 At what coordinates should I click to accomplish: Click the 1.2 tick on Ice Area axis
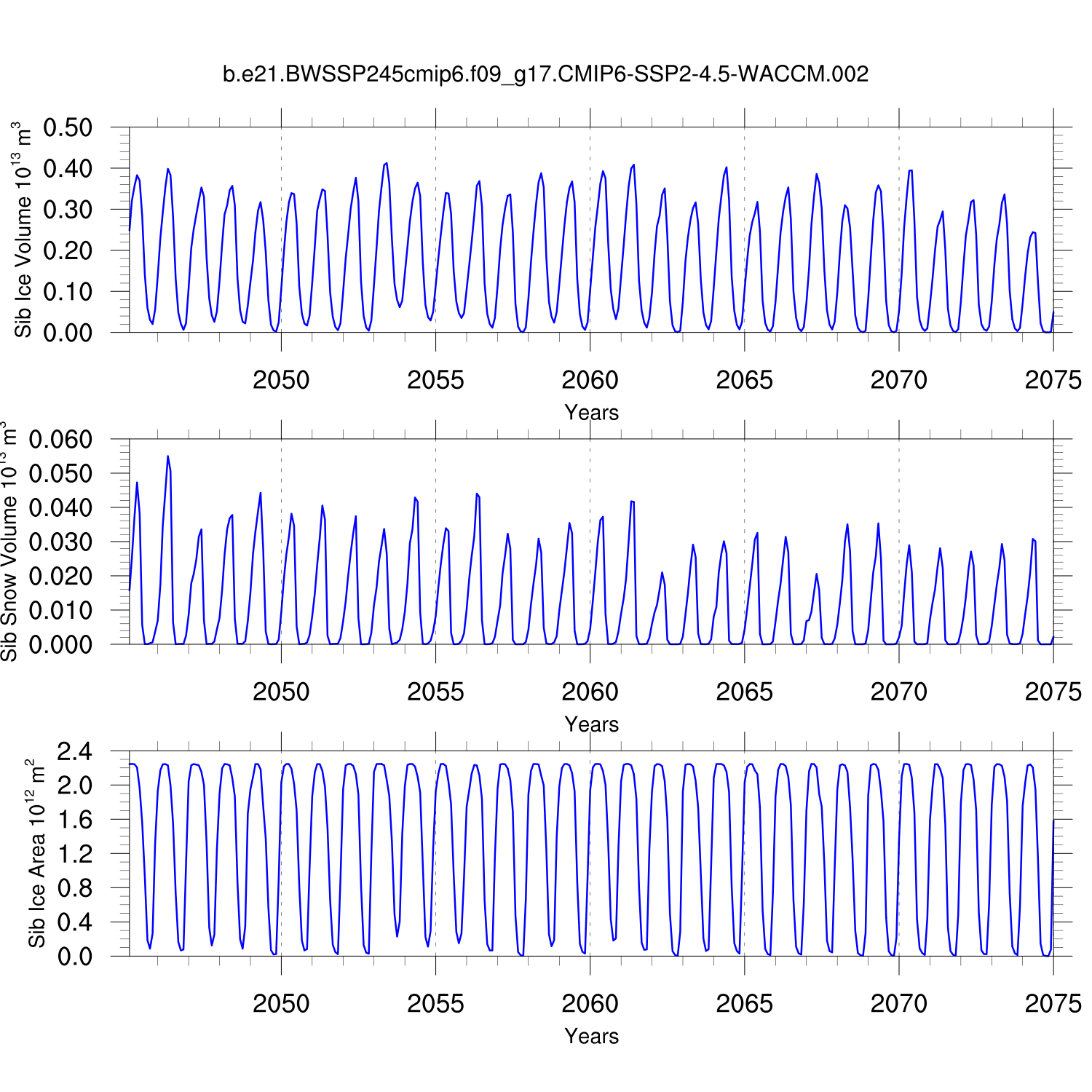75,854
